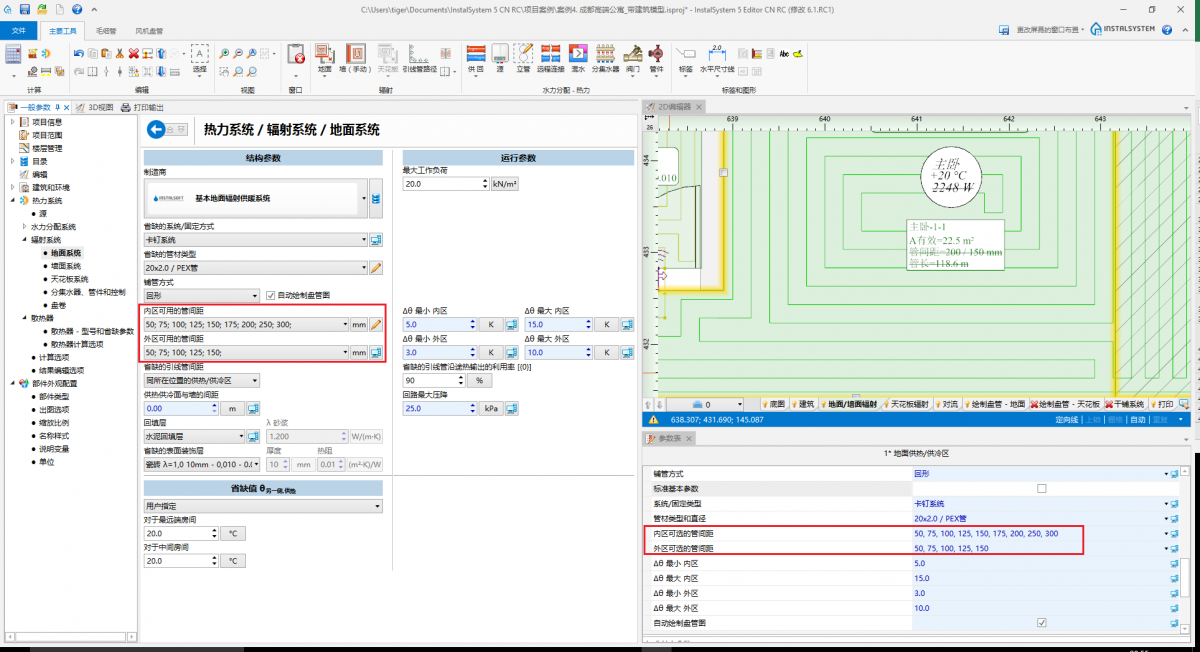Expand the 项目信息 tree node
The height and width of the screenshot is (652, 1200).
click(12, 122)
